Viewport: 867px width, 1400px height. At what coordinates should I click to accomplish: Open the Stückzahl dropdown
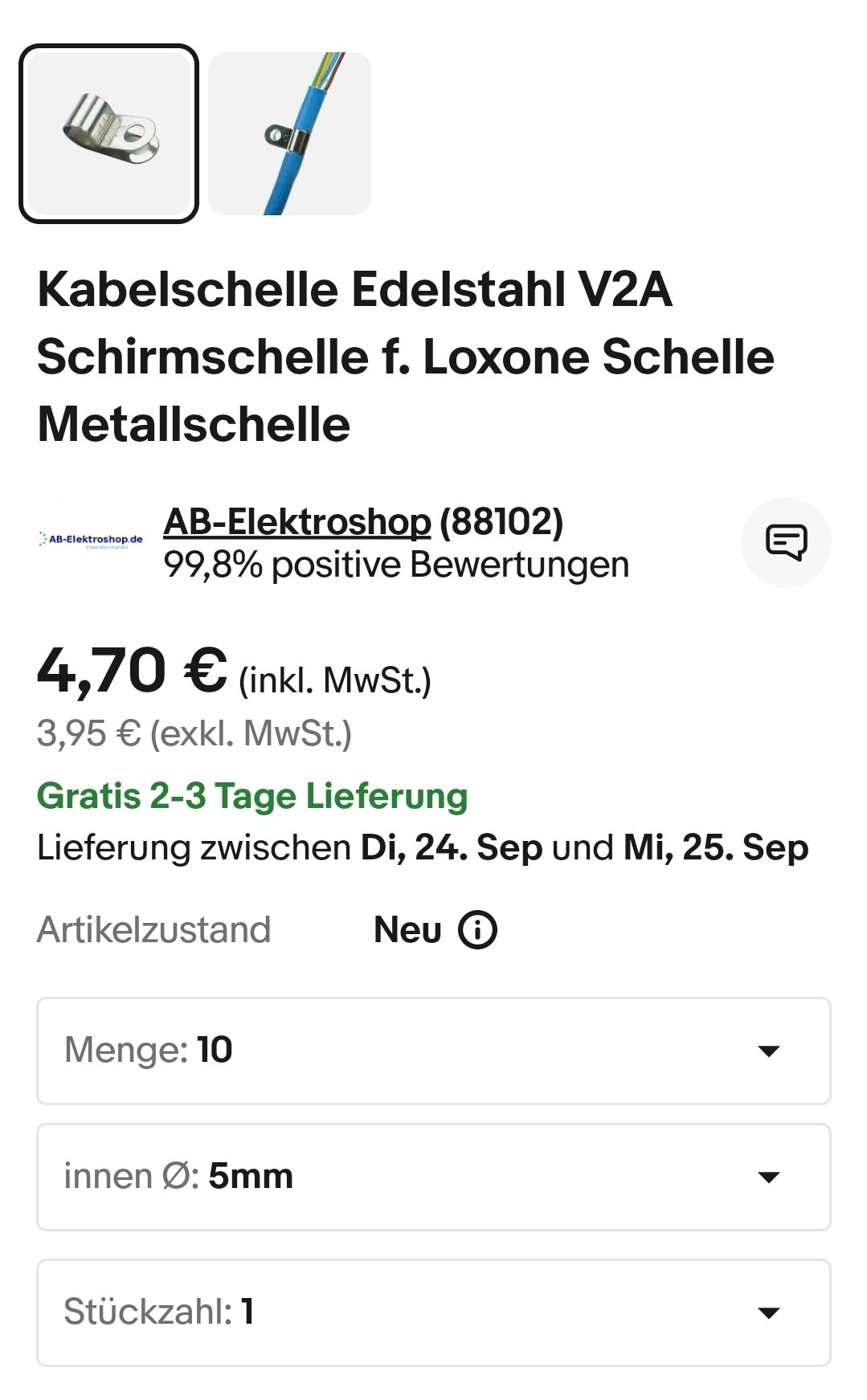coord(433,1312)
